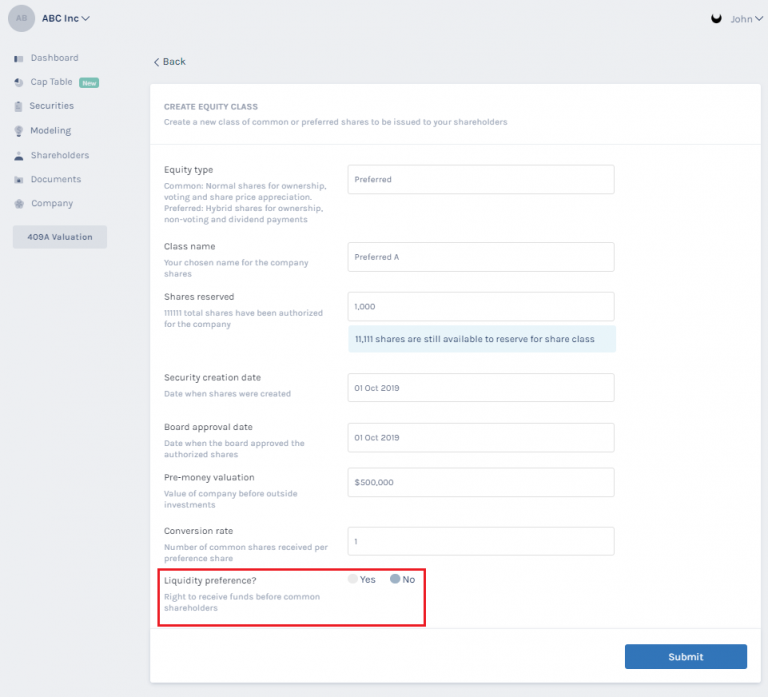The height and width of the screenshot is (697, 768).
Task: Click the Pre-money valuation field
Action: pyautogui.click(x=480, y=482)
